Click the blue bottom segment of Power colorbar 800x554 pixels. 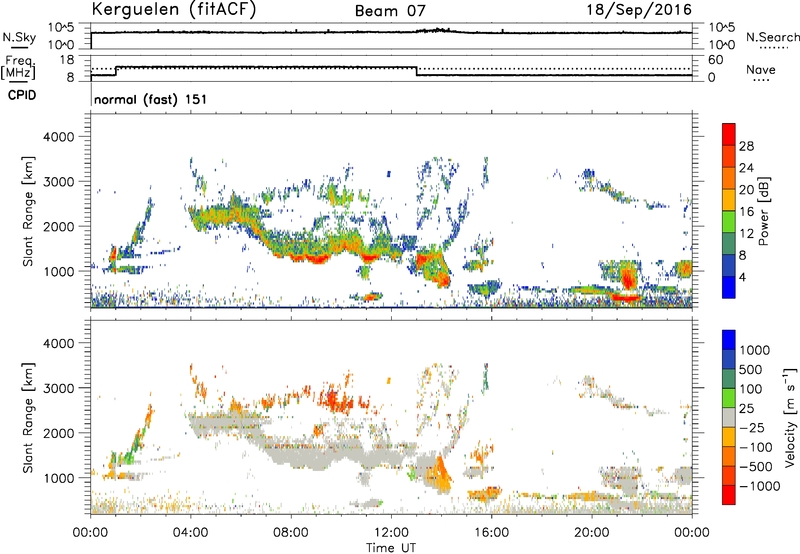point(729,287)
